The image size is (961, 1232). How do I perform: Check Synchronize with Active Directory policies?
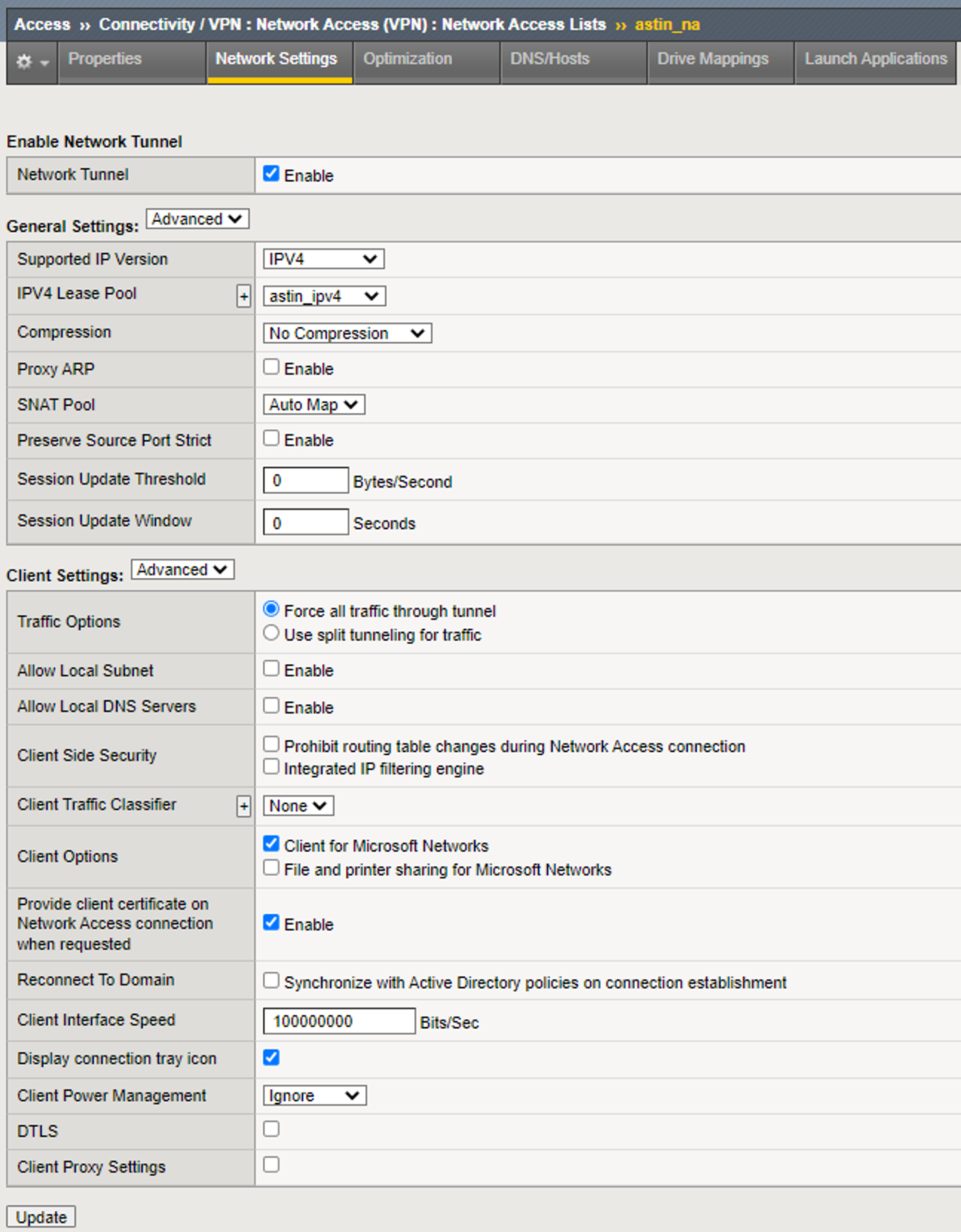[x=271, y=981]
